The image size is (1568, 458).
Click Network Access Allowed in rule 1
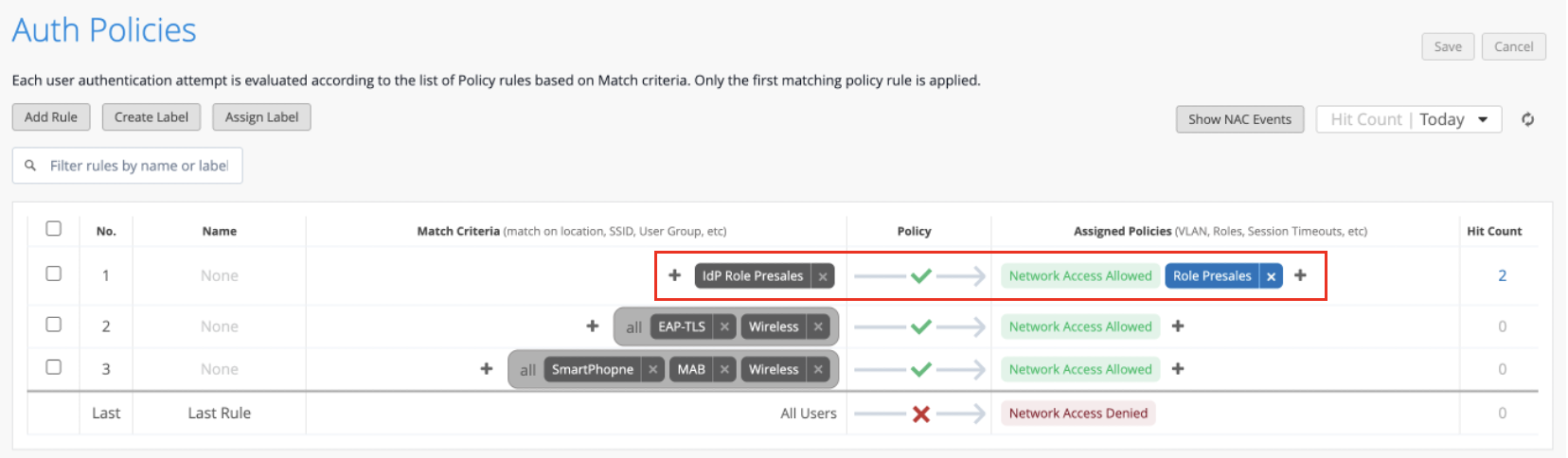1080,276
